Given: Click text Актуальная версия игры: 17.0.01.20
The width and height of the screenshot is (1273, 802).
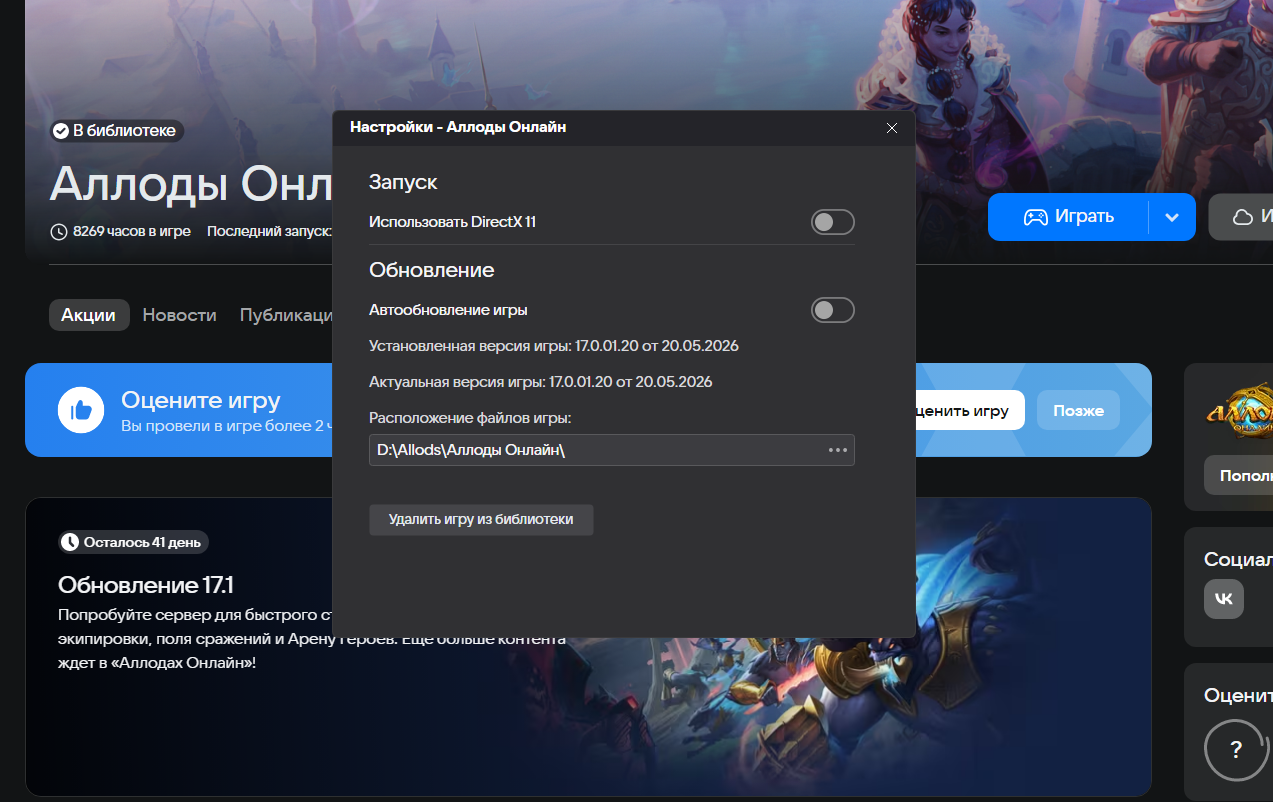Looking at the screenshot, I should [x=541, y=382].
